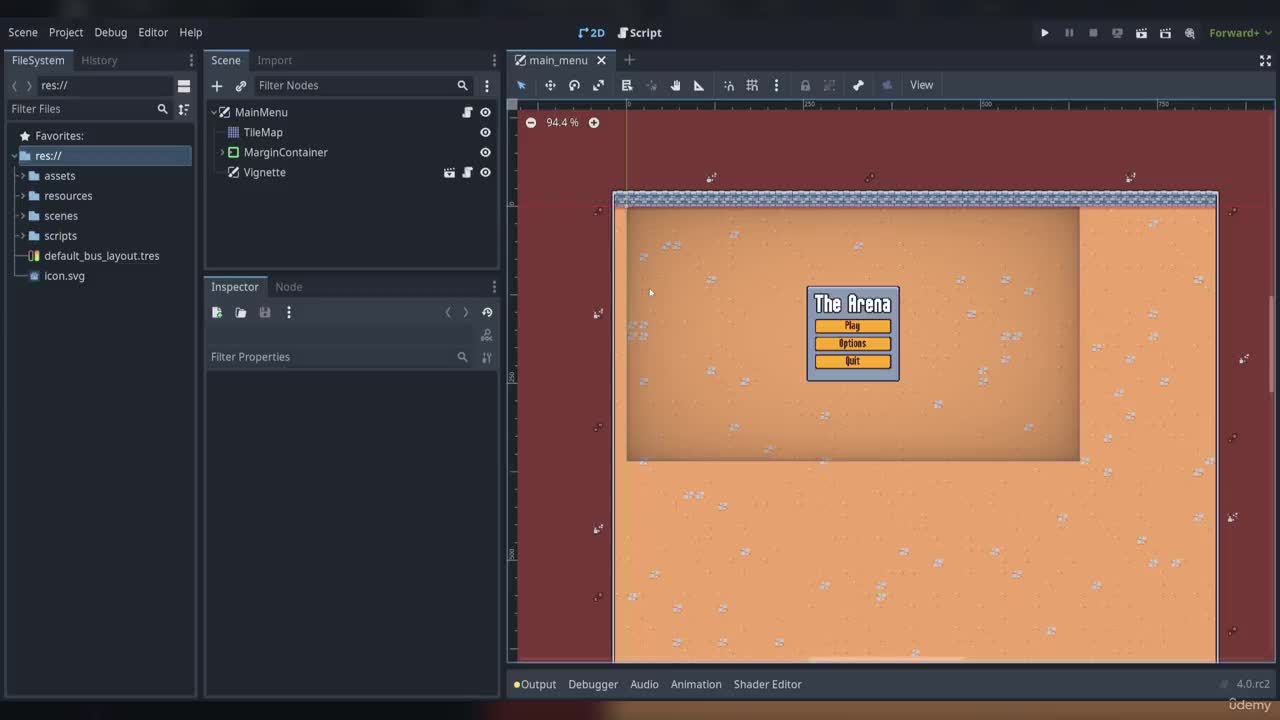Hide the TileMap node
This screenshot has width=1280, height=720.
tap(485, 132)
